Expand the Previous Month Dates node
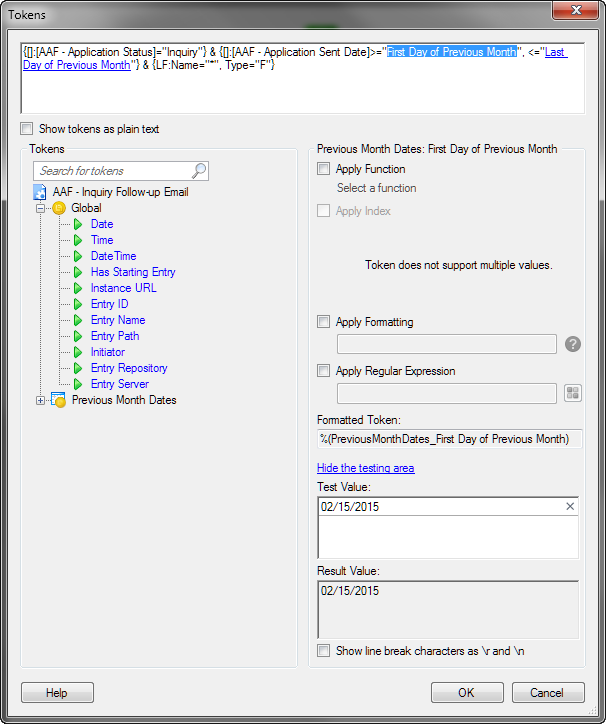The height and width of the screenshot is (724, 606). coord(41,400)
